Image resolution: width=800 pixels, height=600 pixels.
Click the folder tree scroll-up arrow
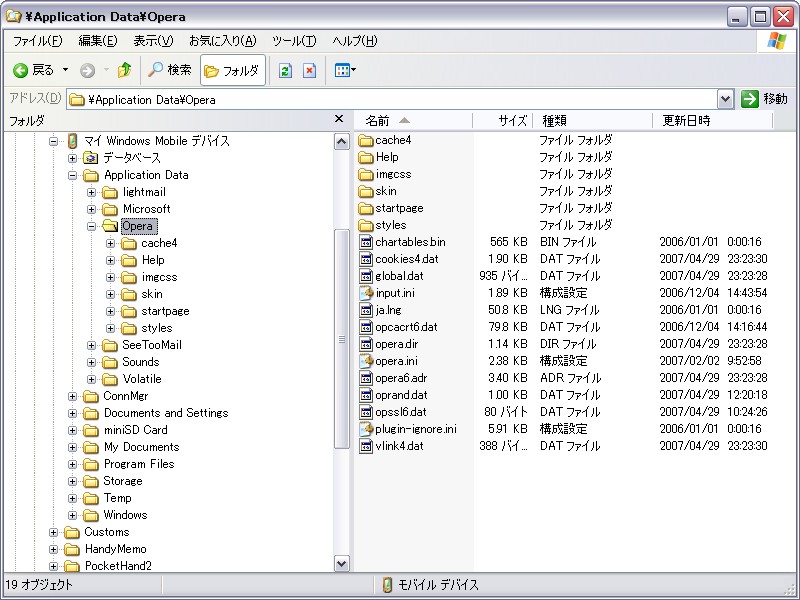click(341, 141)
